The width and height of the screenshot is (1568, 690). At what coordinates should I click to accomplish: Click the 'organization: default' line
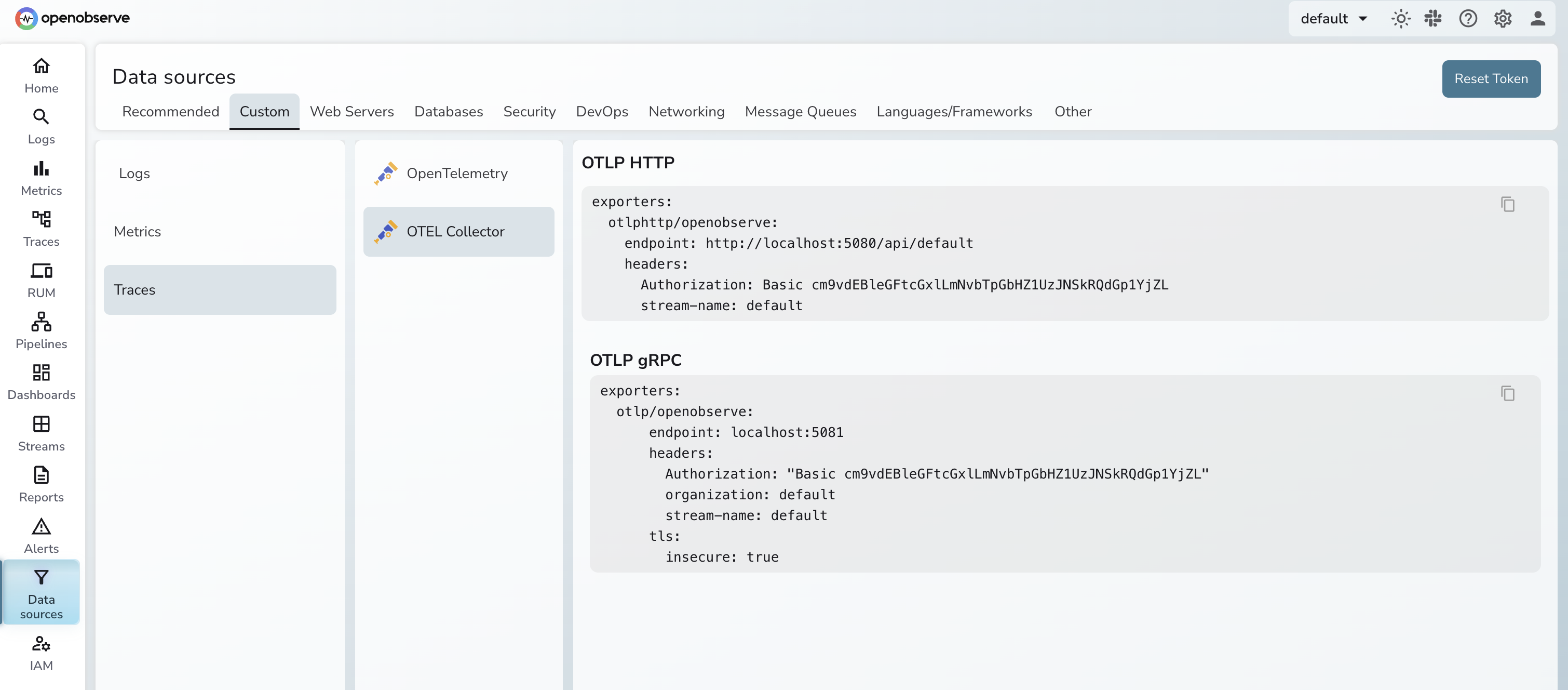click(x=750, y=495)
